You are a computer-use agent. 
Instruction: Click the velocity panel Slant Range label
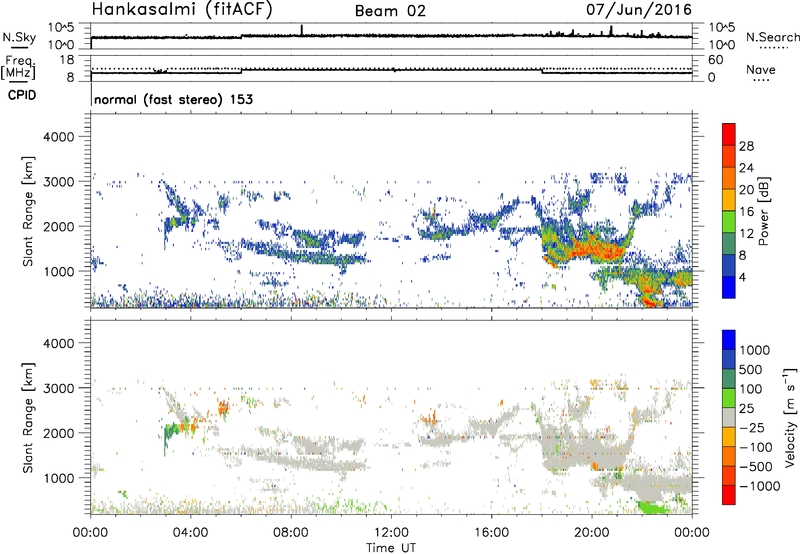[28, 418]
